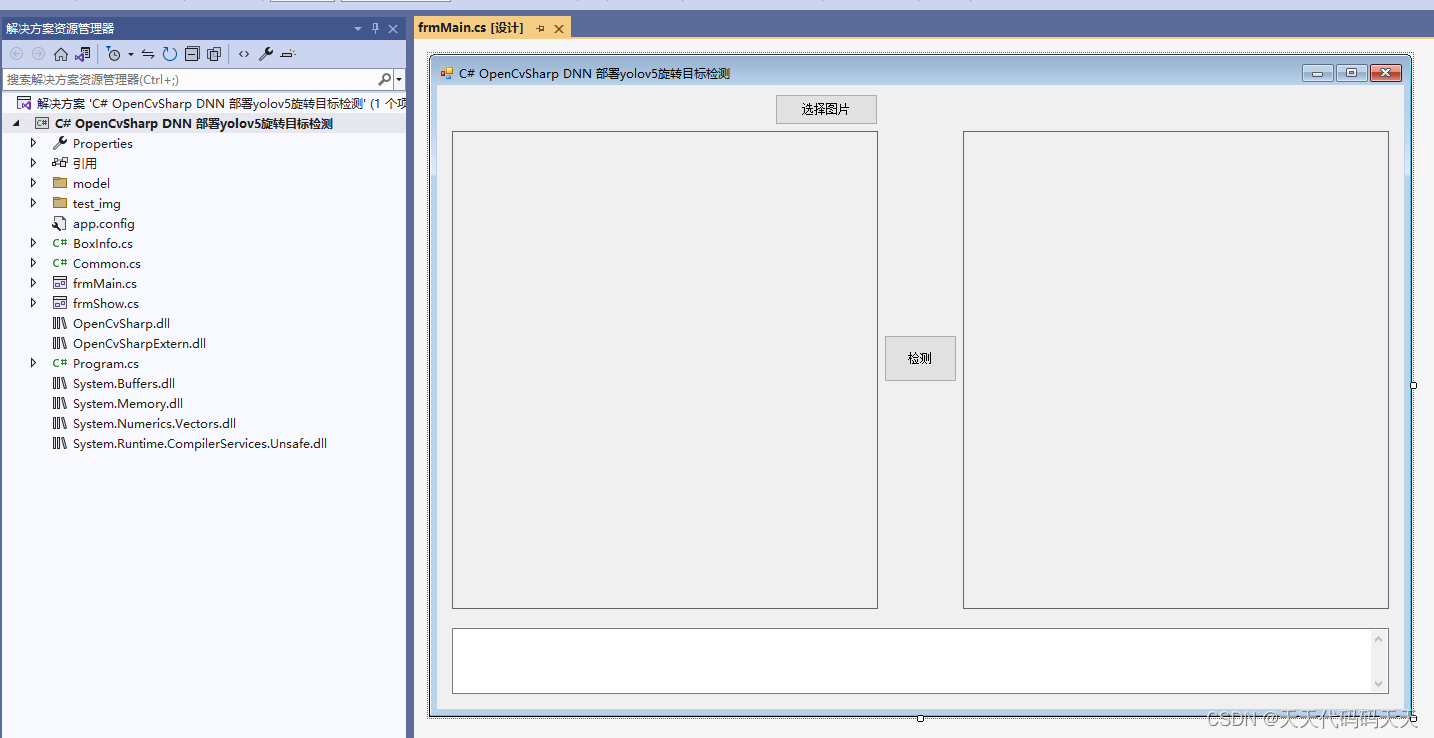The image size is (1434, 738).
Task: Open the pending changes filter clock icon
Action: 114,54
